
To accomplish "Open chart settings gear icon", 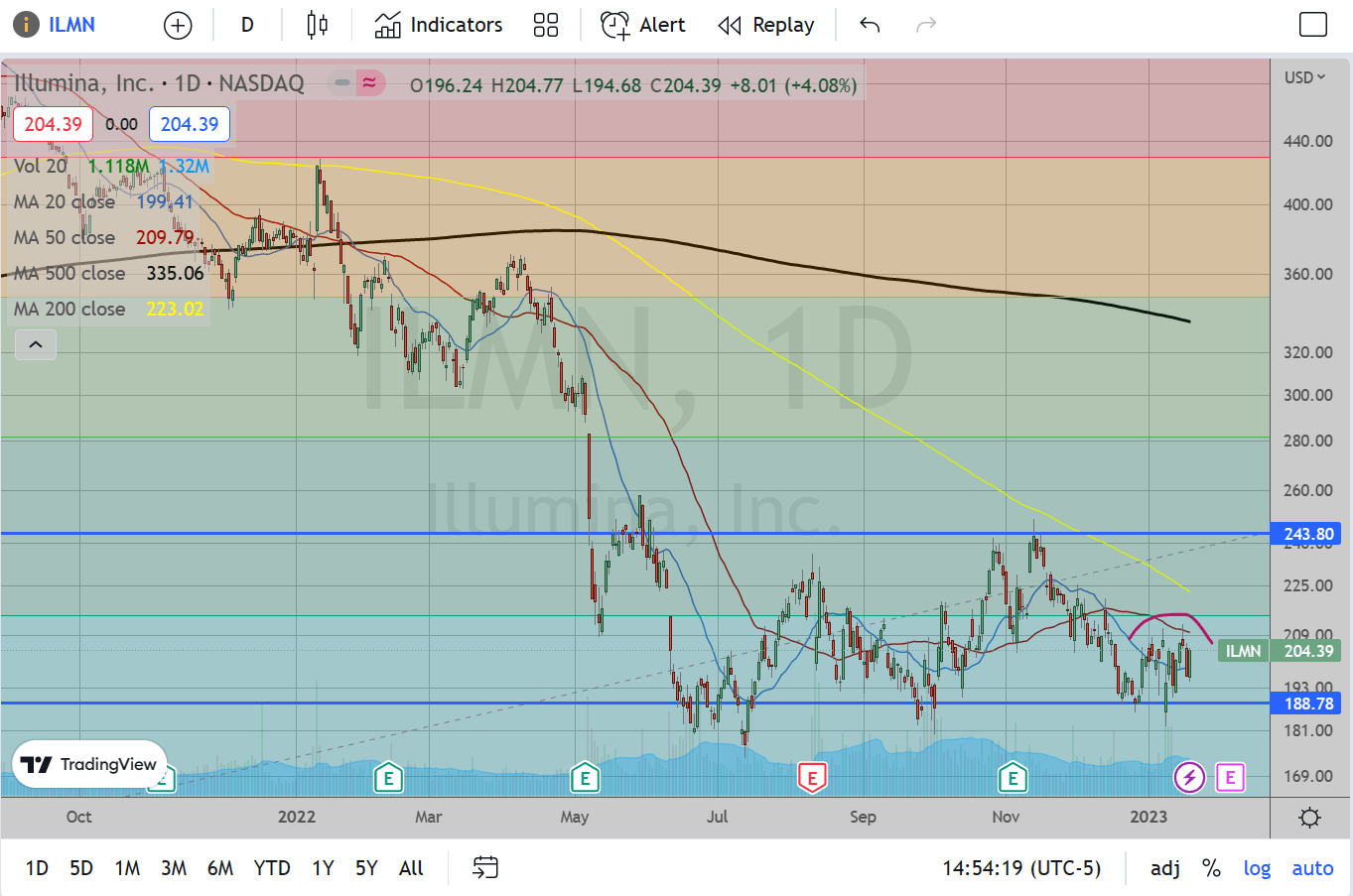I will (1309, 818).
